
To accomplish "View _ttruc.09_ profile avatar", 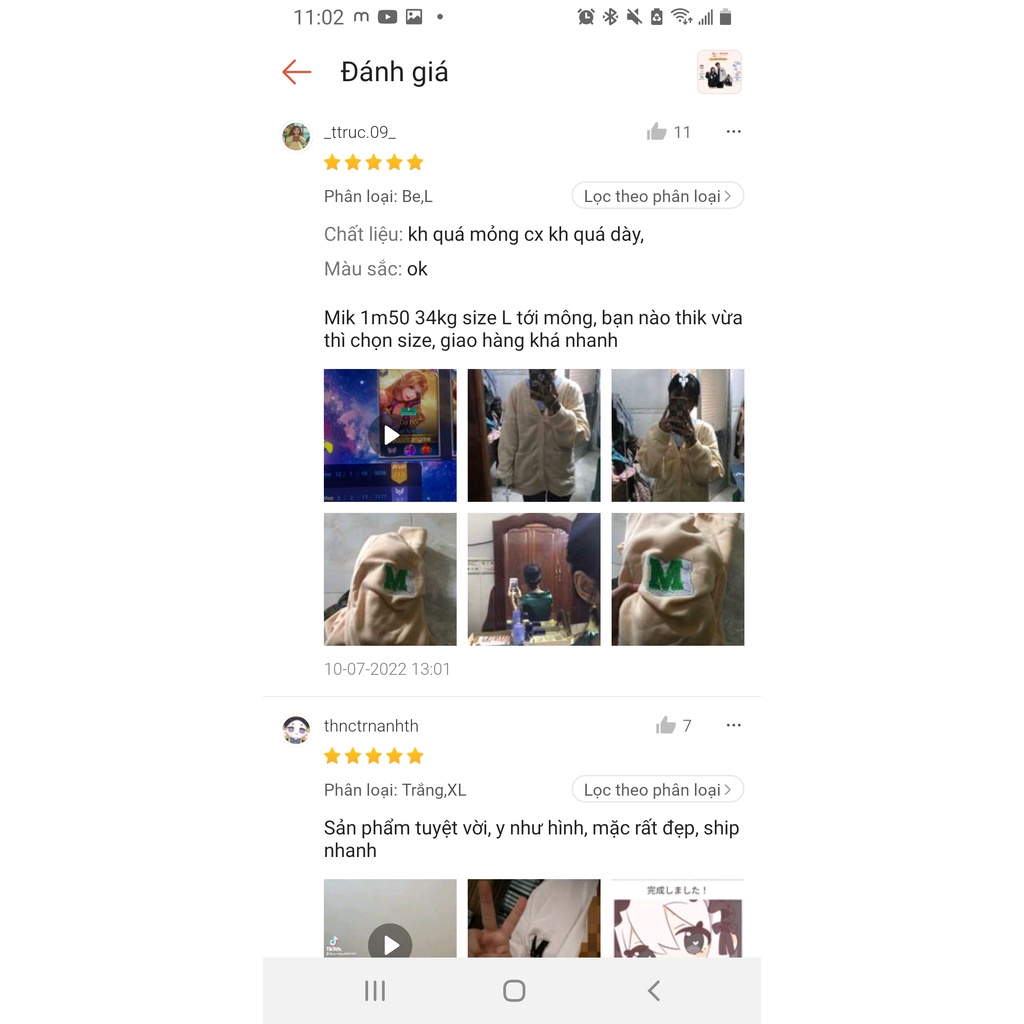I will [296, 136].
